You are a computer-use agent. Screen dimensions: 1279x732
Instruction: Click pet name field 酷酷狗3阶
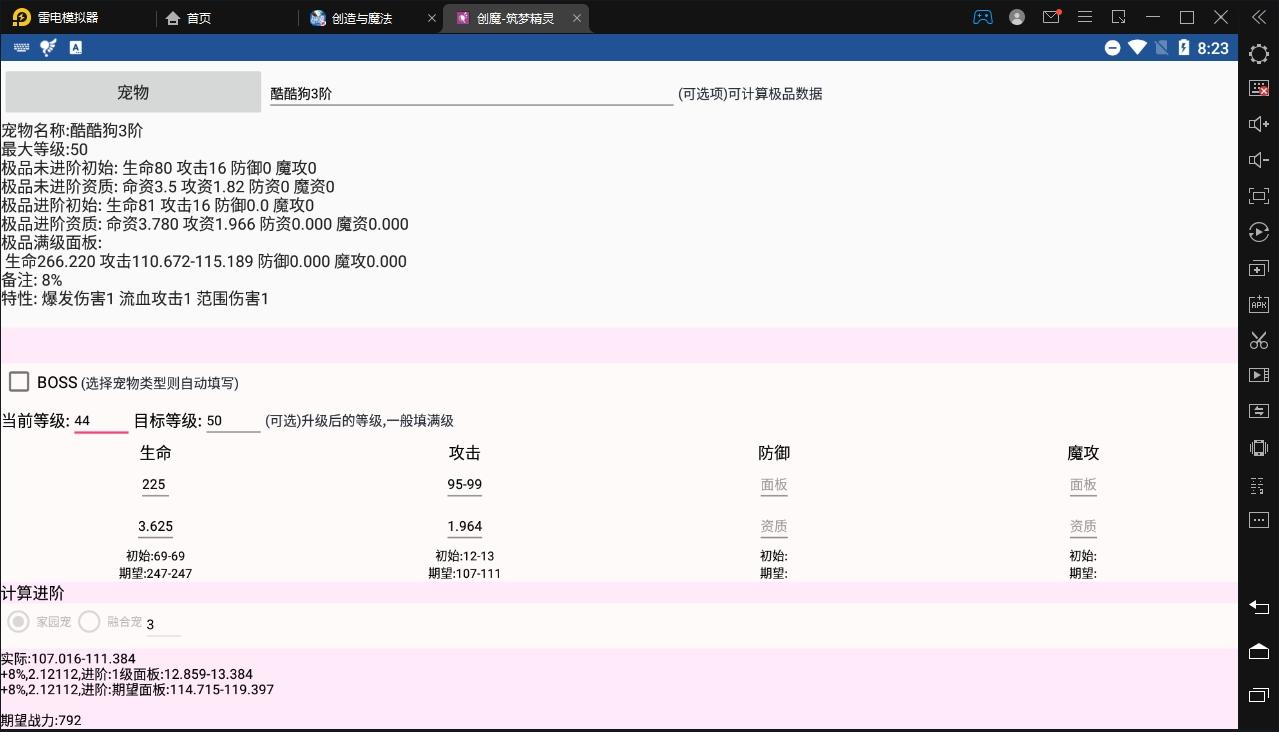(471, 93)
